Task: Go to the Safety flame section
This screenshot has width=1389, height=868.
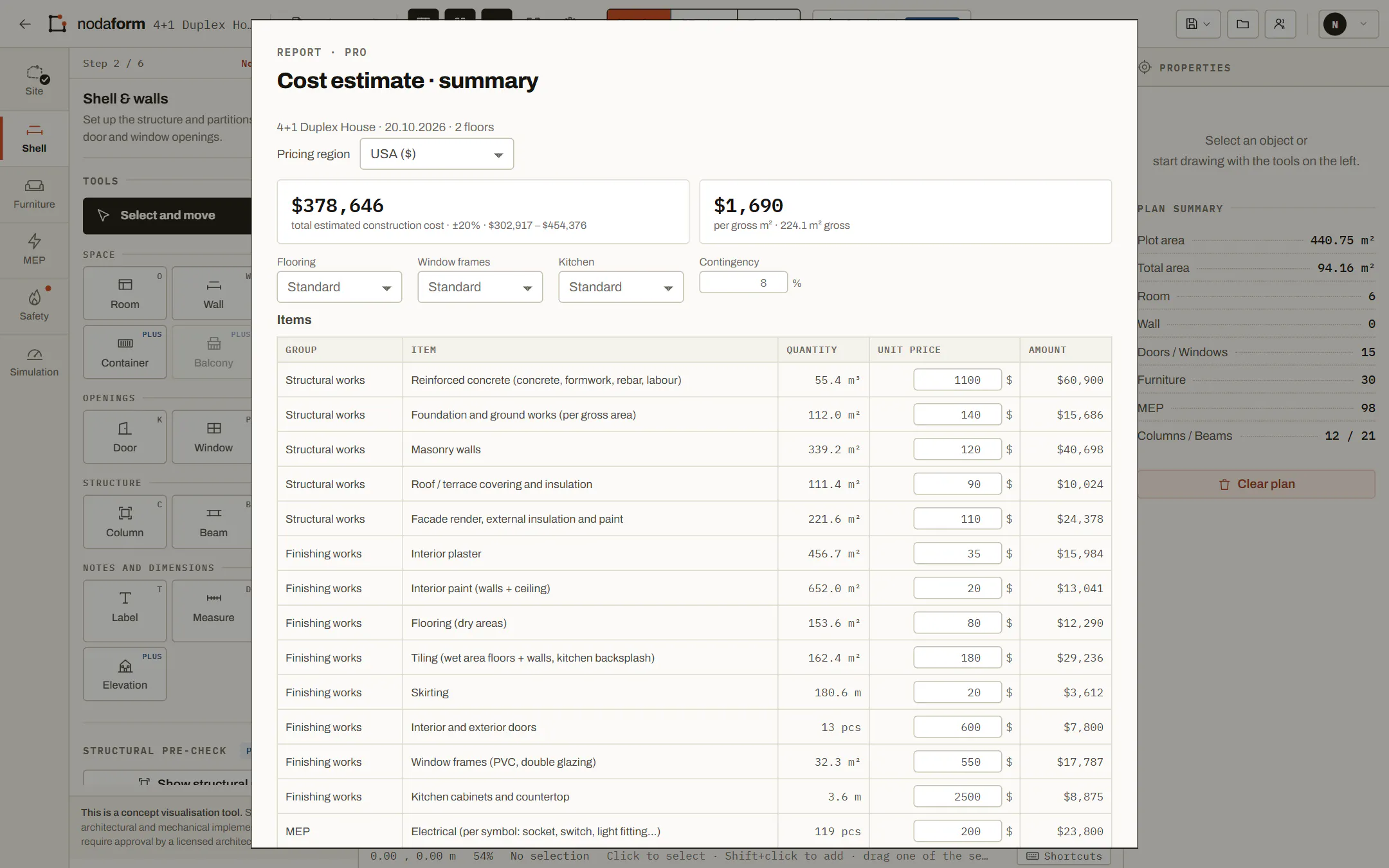Action: coord(34,306)
